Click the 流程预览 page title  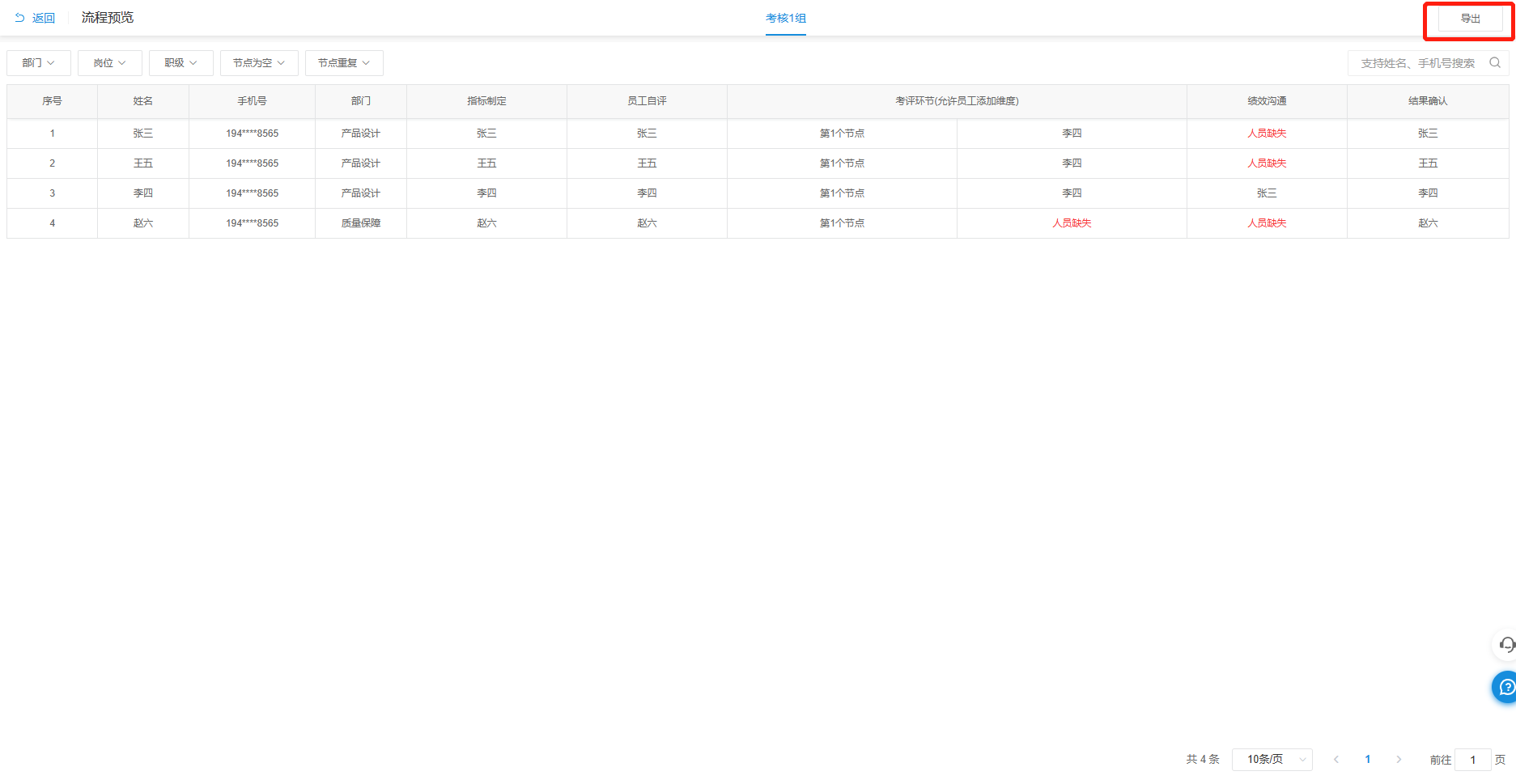click(x=108, y=18)
